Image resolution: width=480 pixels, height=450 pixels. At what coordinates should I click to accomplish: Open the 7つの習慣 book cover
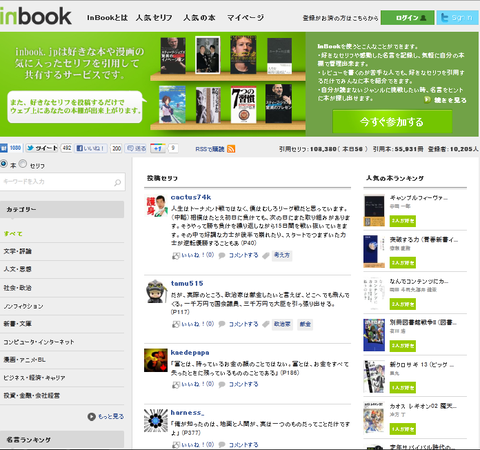(x=244, y=105)
